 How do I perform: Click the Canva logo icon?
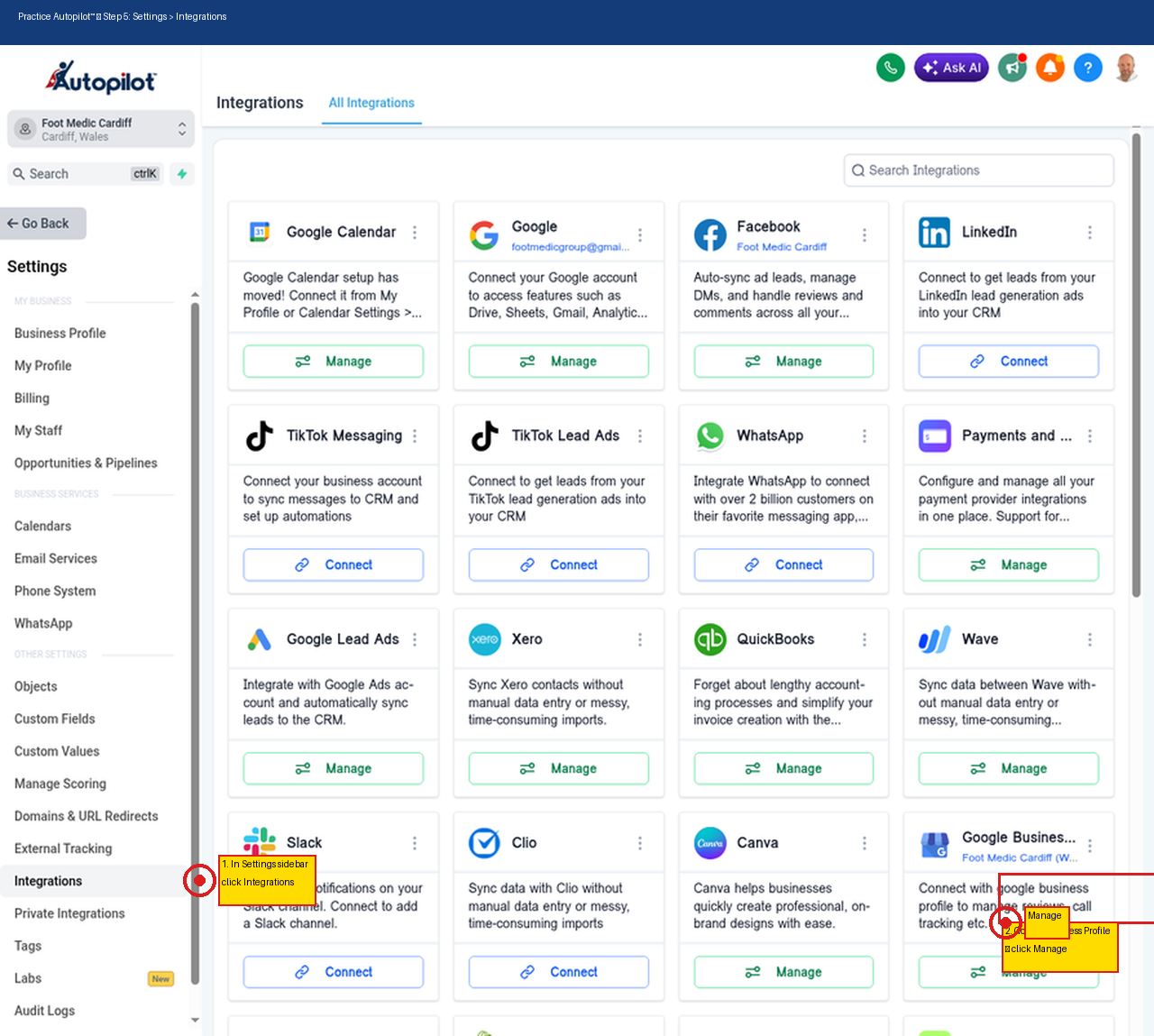(710, 843)
